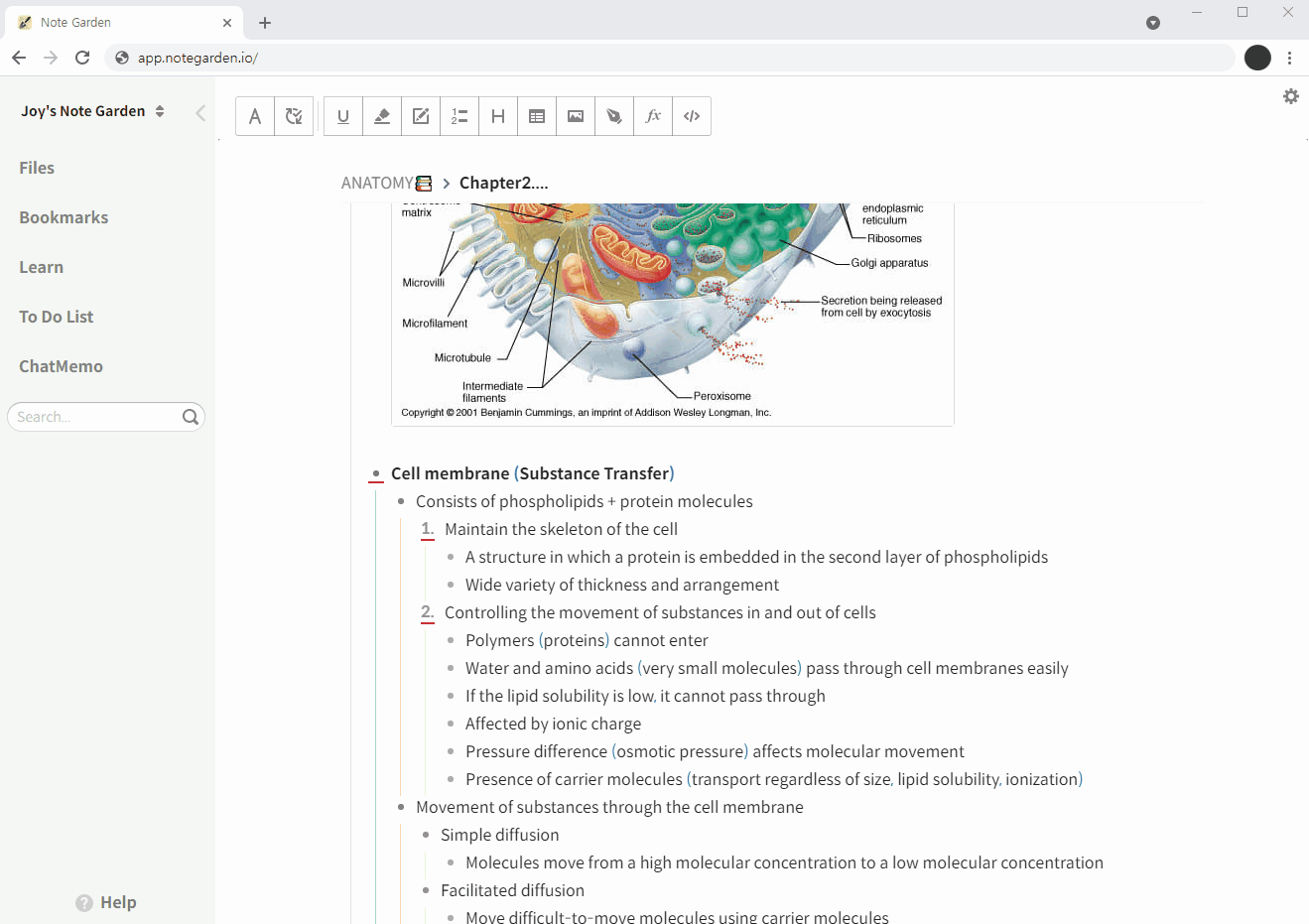The width and height of the screenshot is (1309, 924).
Task: Select the highlighter tool icon
Action: (x=382, y=116)
